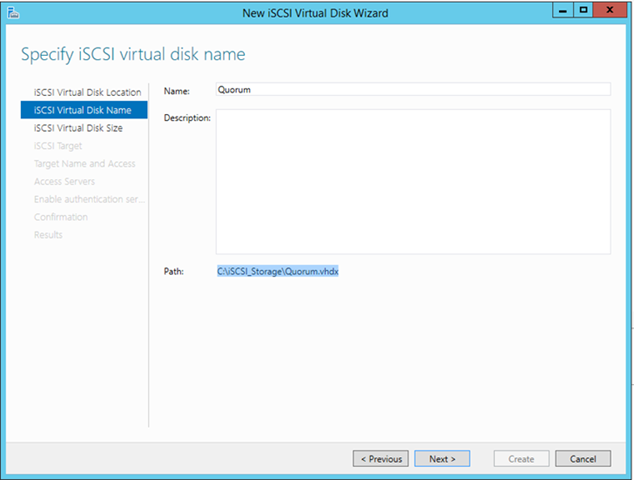Go to the iSCSI Virtual Disk Location step
This screenshot has width=634, height=480.
[87, 92]
